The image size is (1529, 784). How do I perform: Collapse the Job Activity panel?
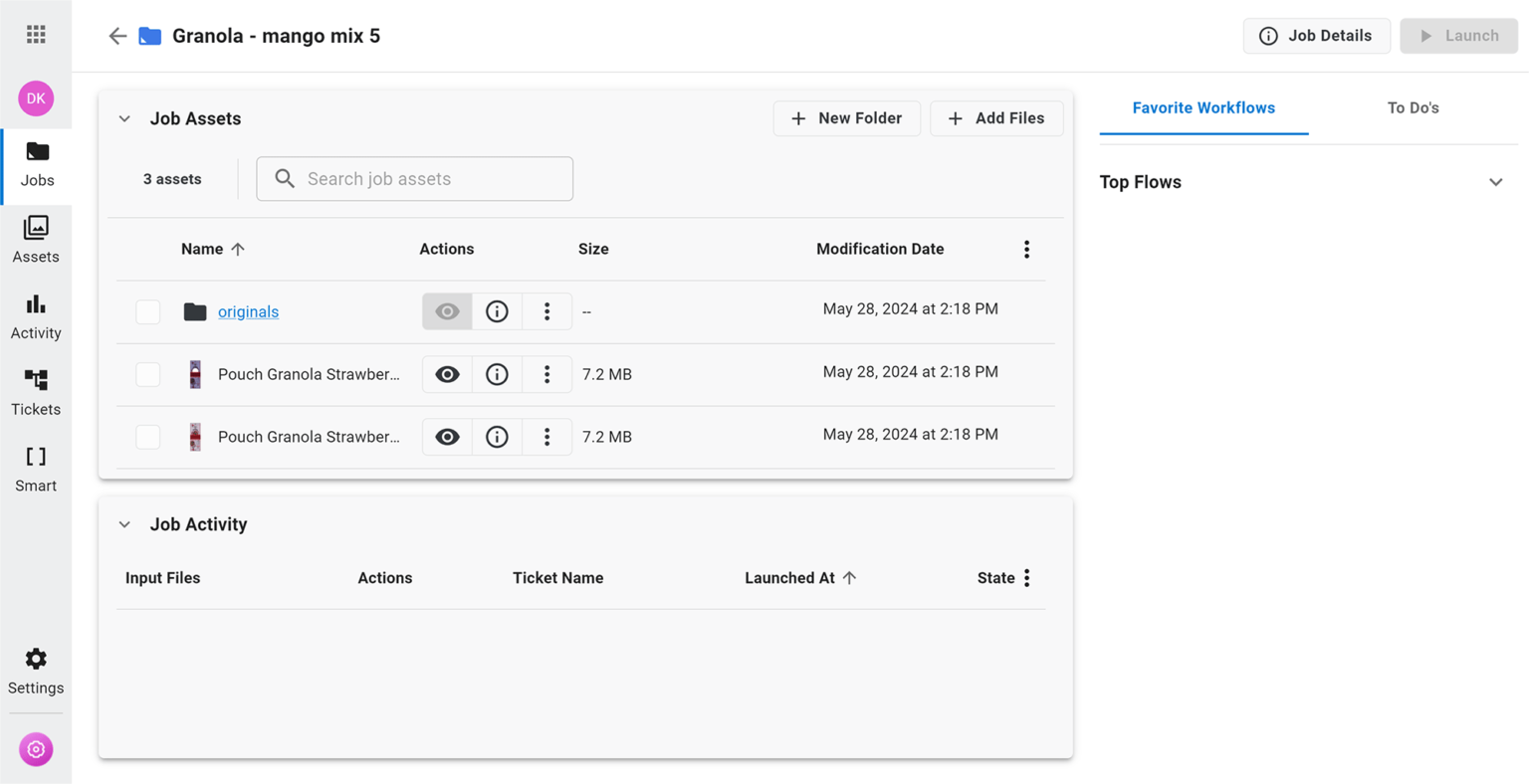[124, 524]
